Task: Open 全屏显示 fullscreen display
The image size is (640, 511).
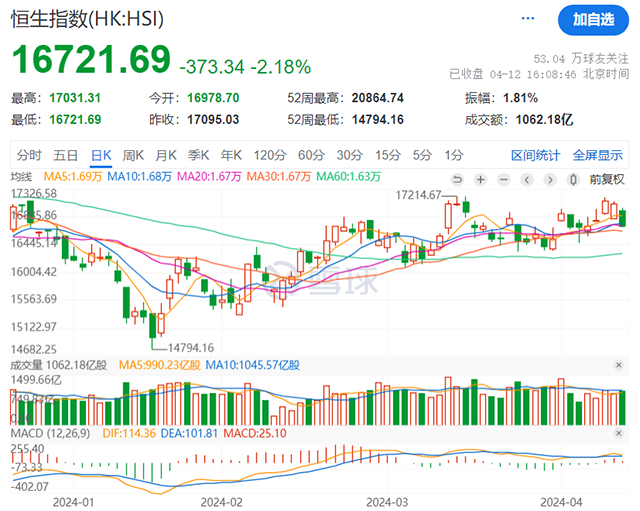Action: click(598, 156)
